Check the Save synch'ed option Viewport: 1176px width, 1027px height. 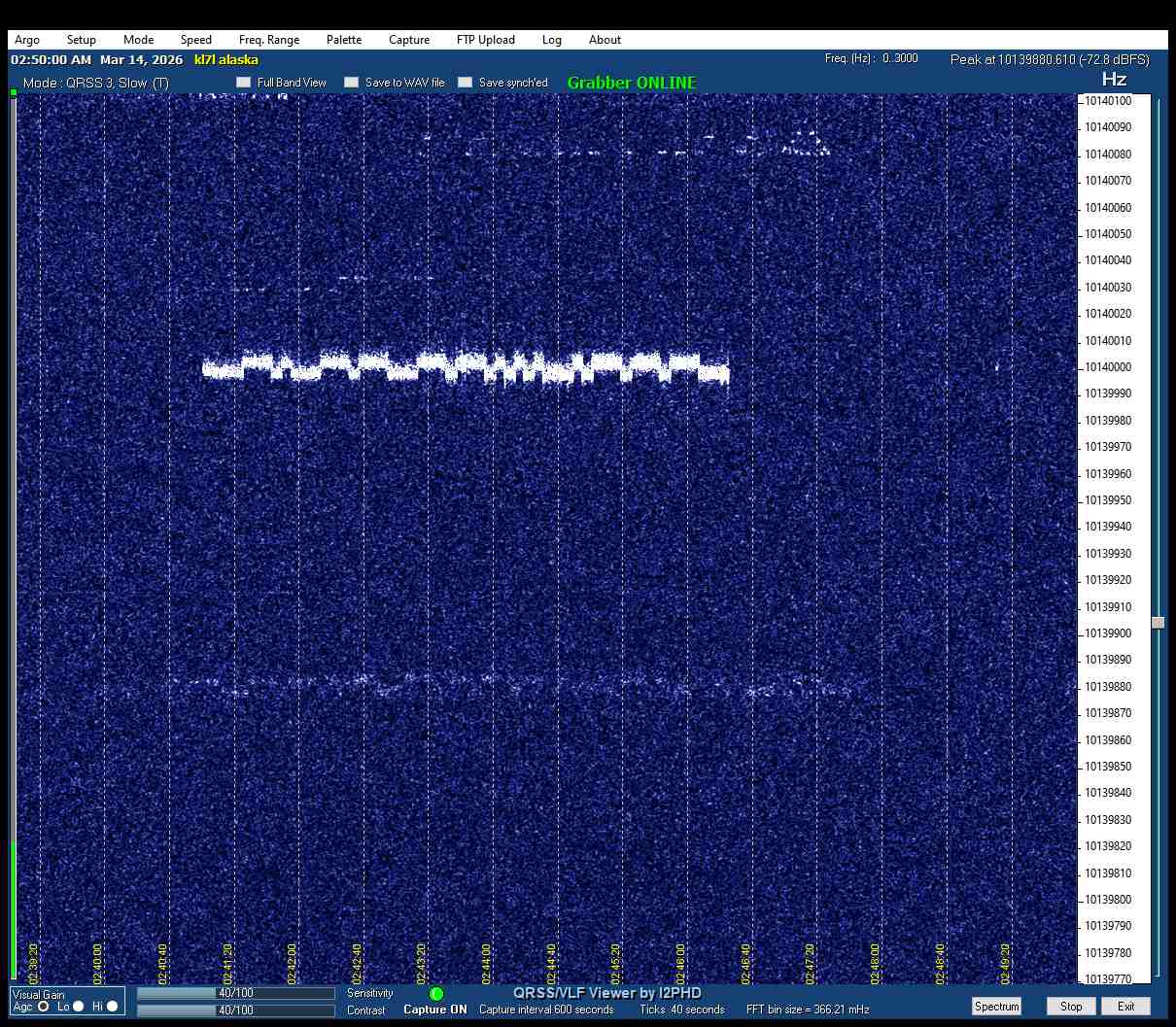click(x=466, y=83)
